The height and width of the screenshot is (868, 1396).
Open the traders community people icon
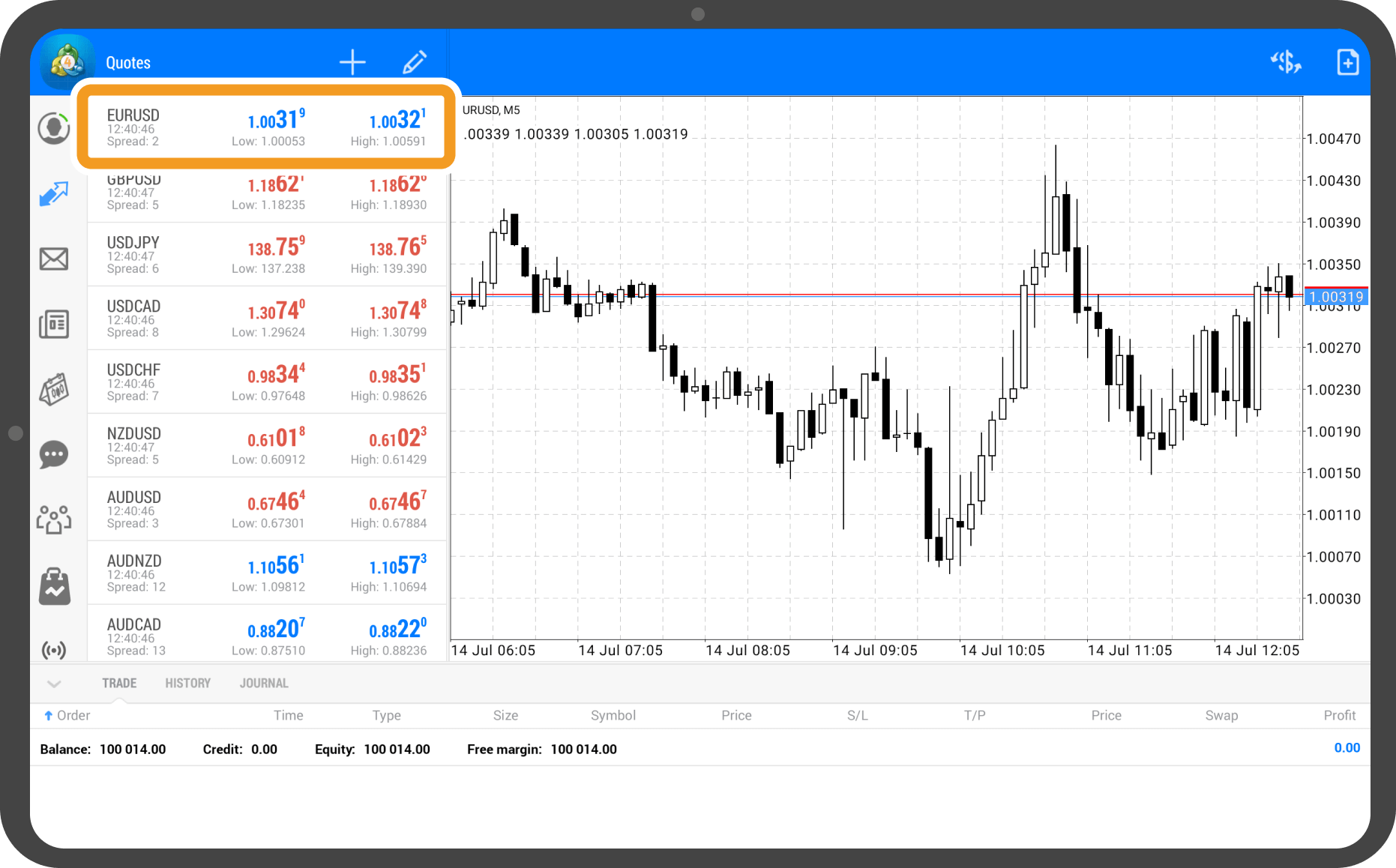[54, 519]
